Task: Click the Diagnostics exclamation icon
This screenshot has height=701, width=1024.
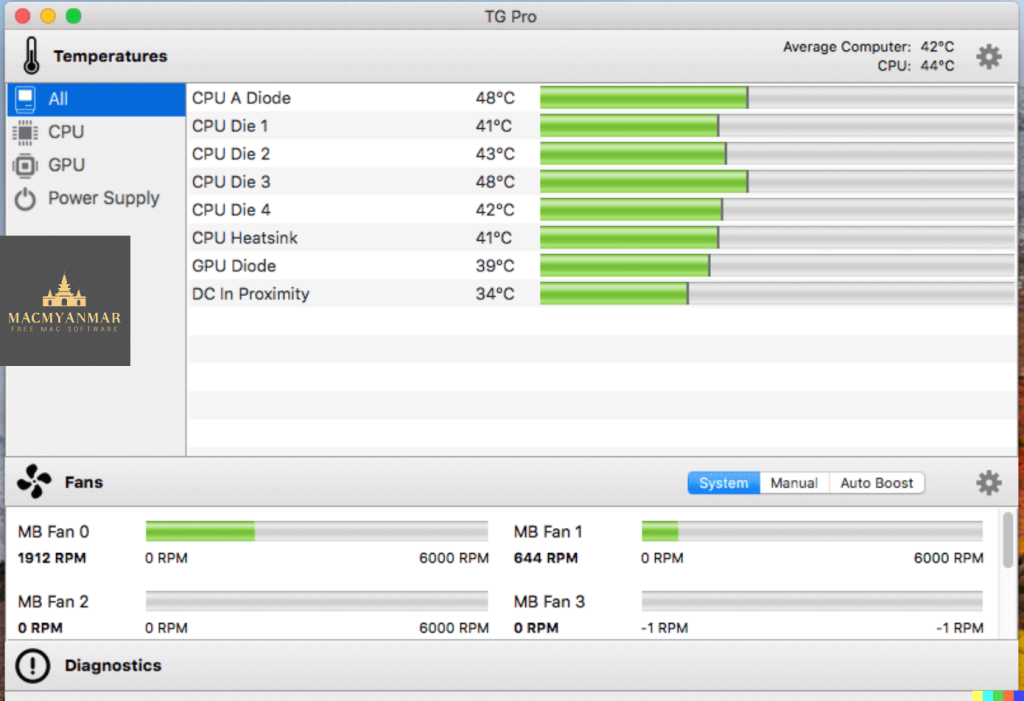Action: click(32, 666)
